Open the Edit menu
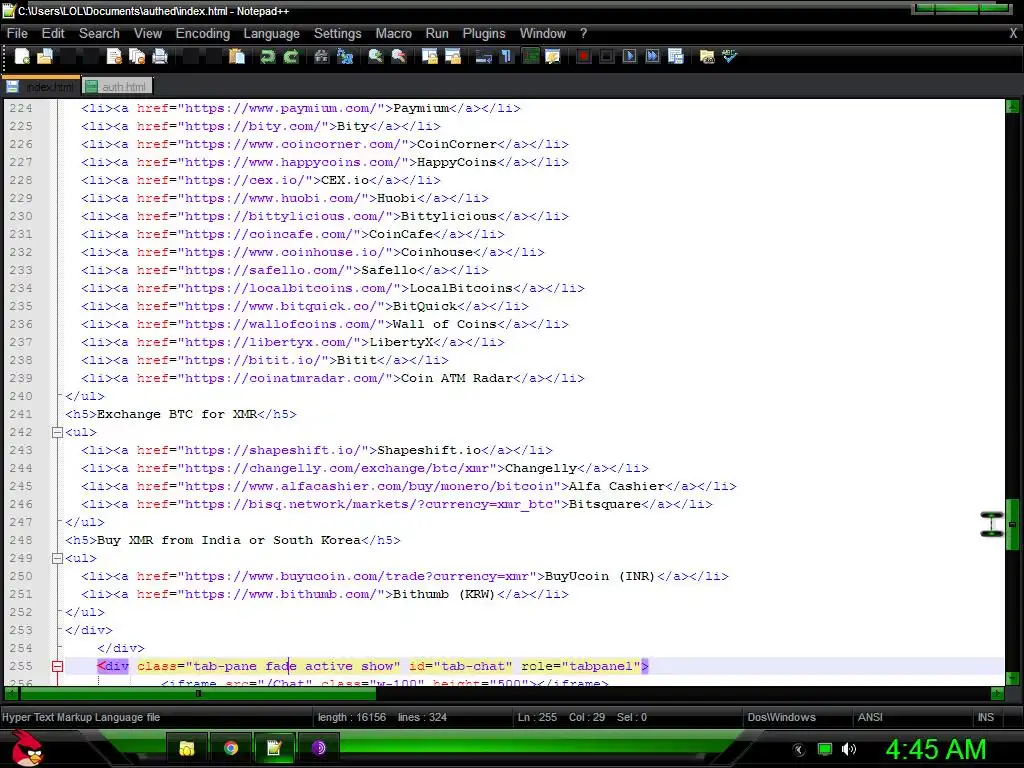 click(53, 33)
